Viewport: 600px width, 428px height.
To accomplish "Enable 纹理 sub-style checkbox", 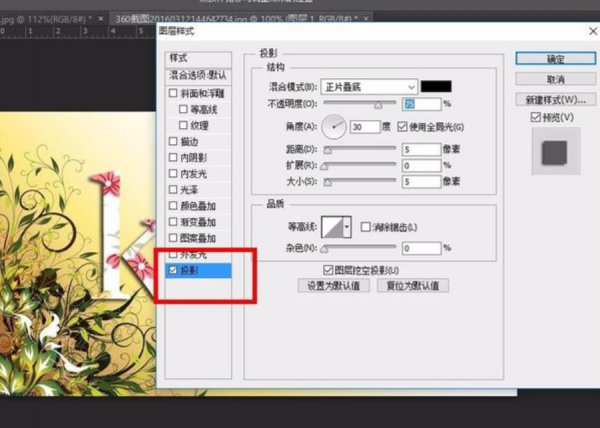I will (x=183, y=125).
